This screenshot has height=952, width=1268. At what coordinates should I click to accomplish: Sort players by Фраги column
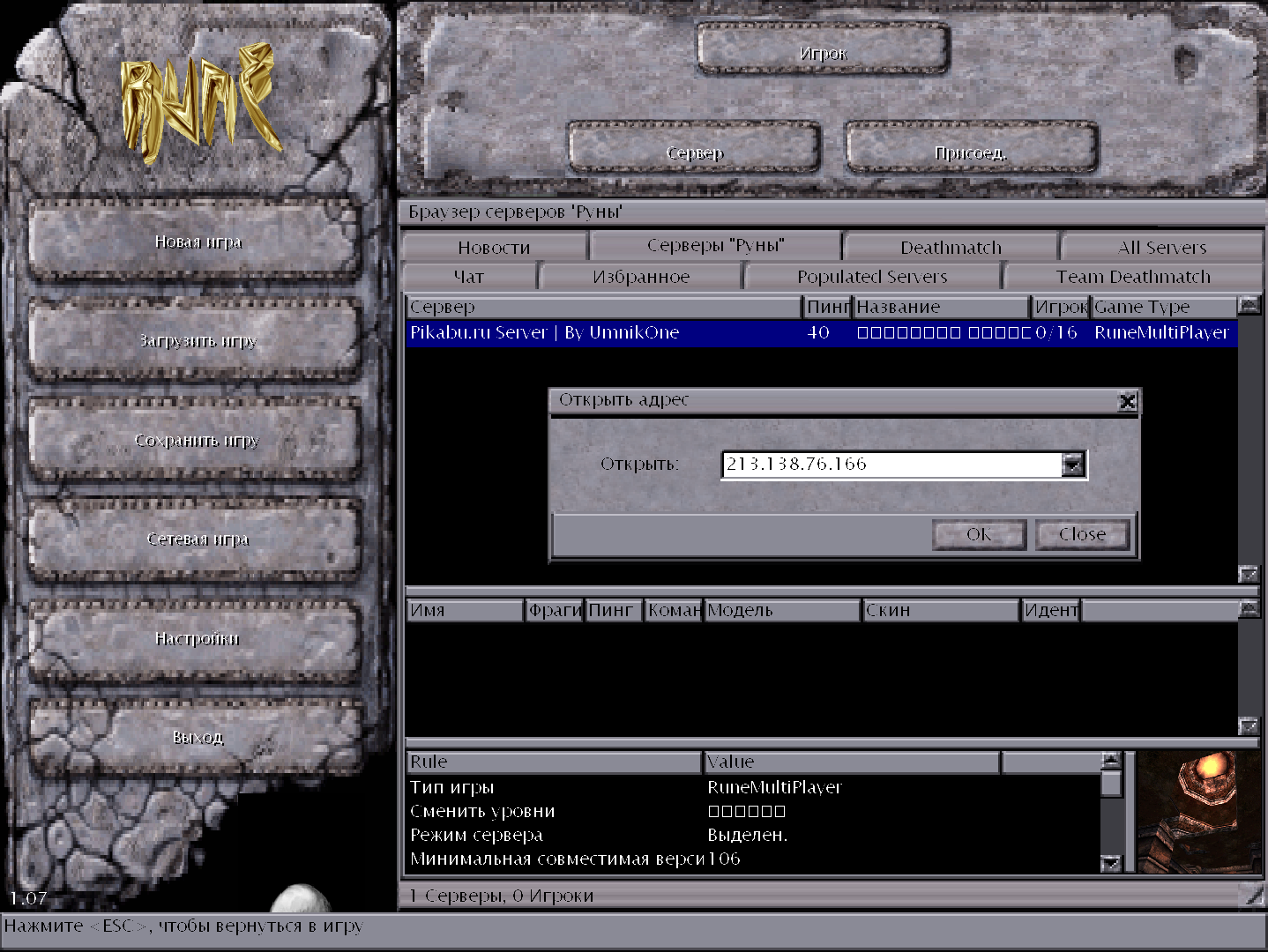(555, 610)
